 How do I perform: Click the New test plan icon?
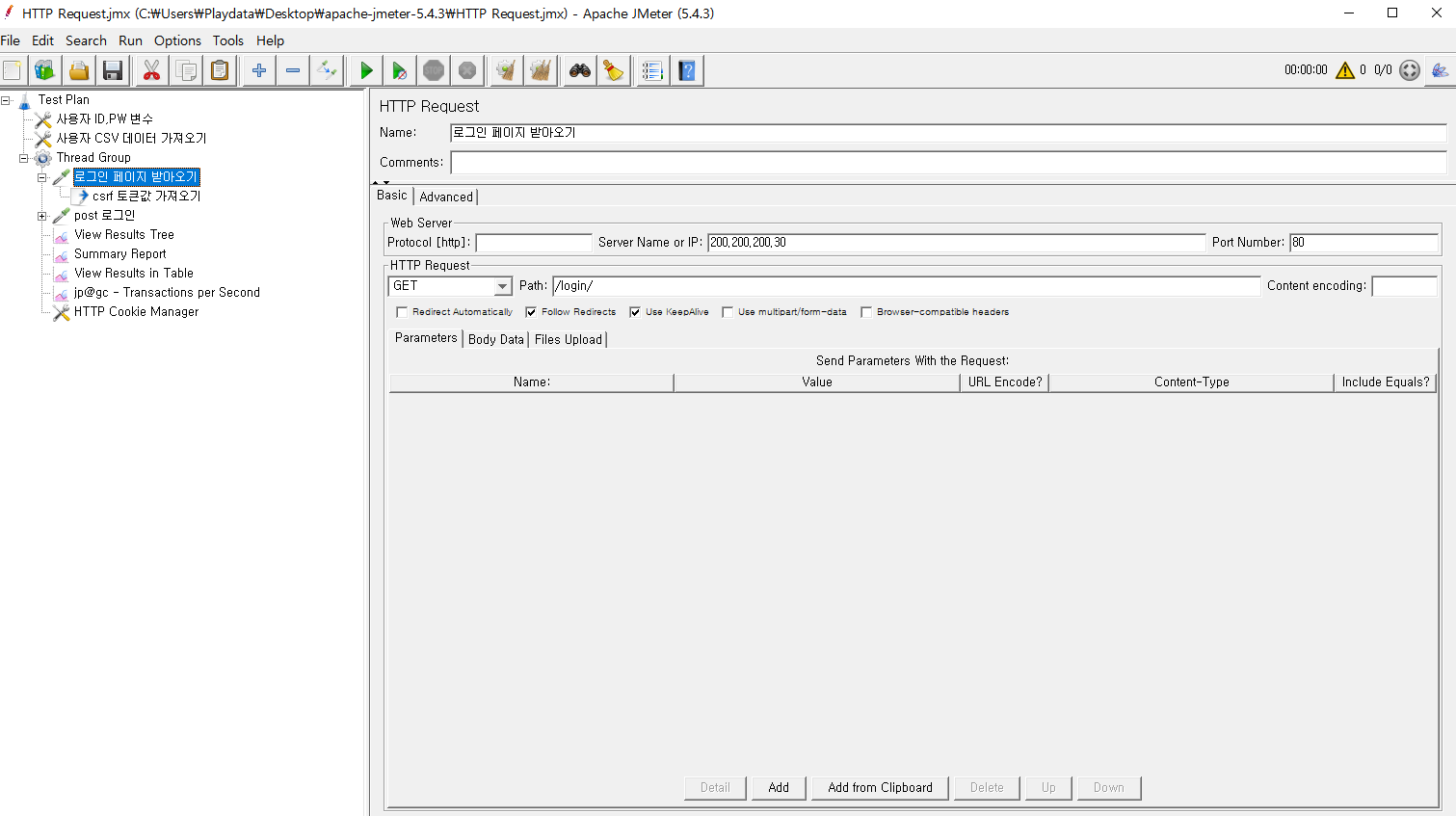[x=12, y=70]
